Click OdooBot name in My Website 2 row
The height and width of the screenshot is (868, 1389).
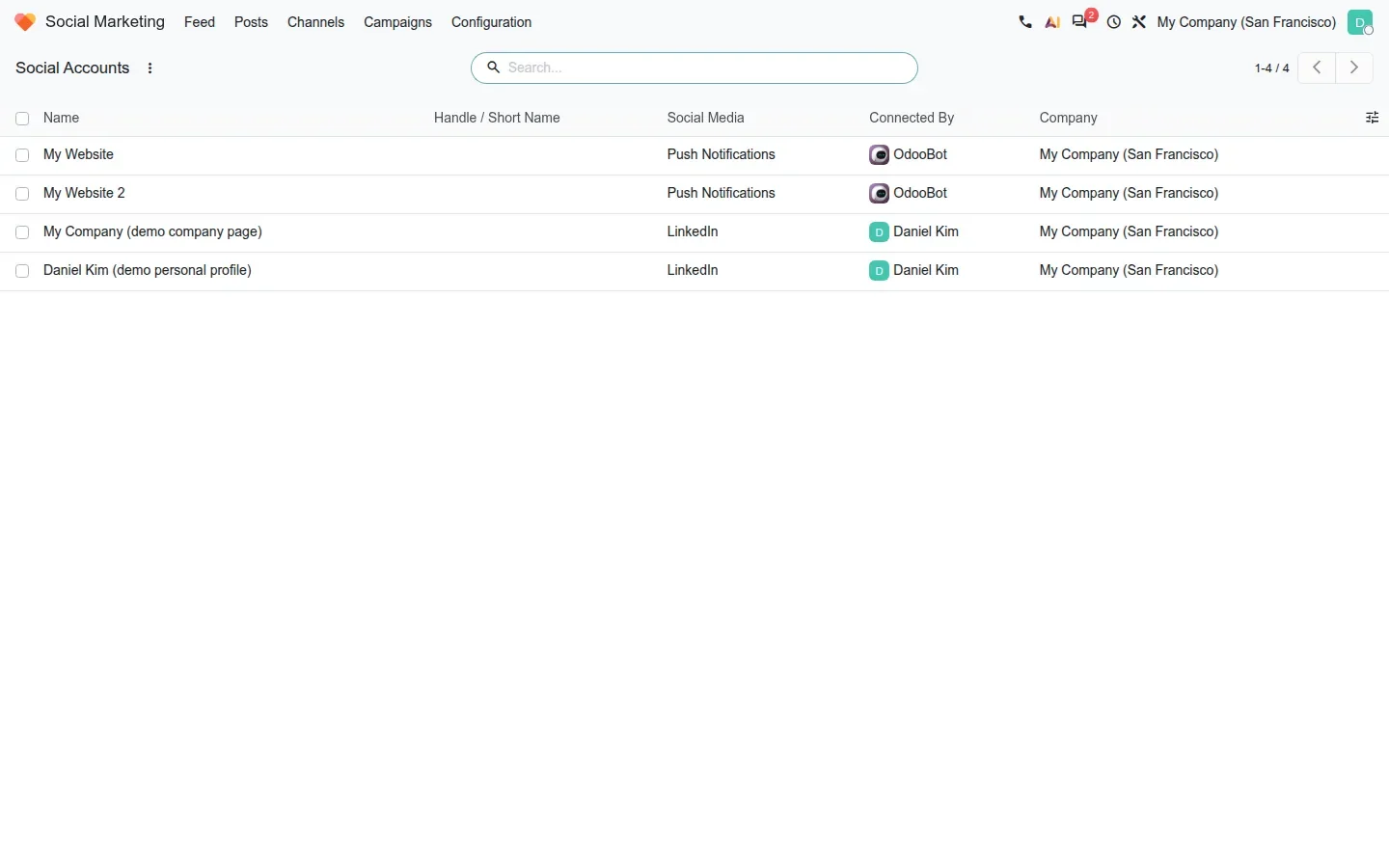click(x=920, y=193)
